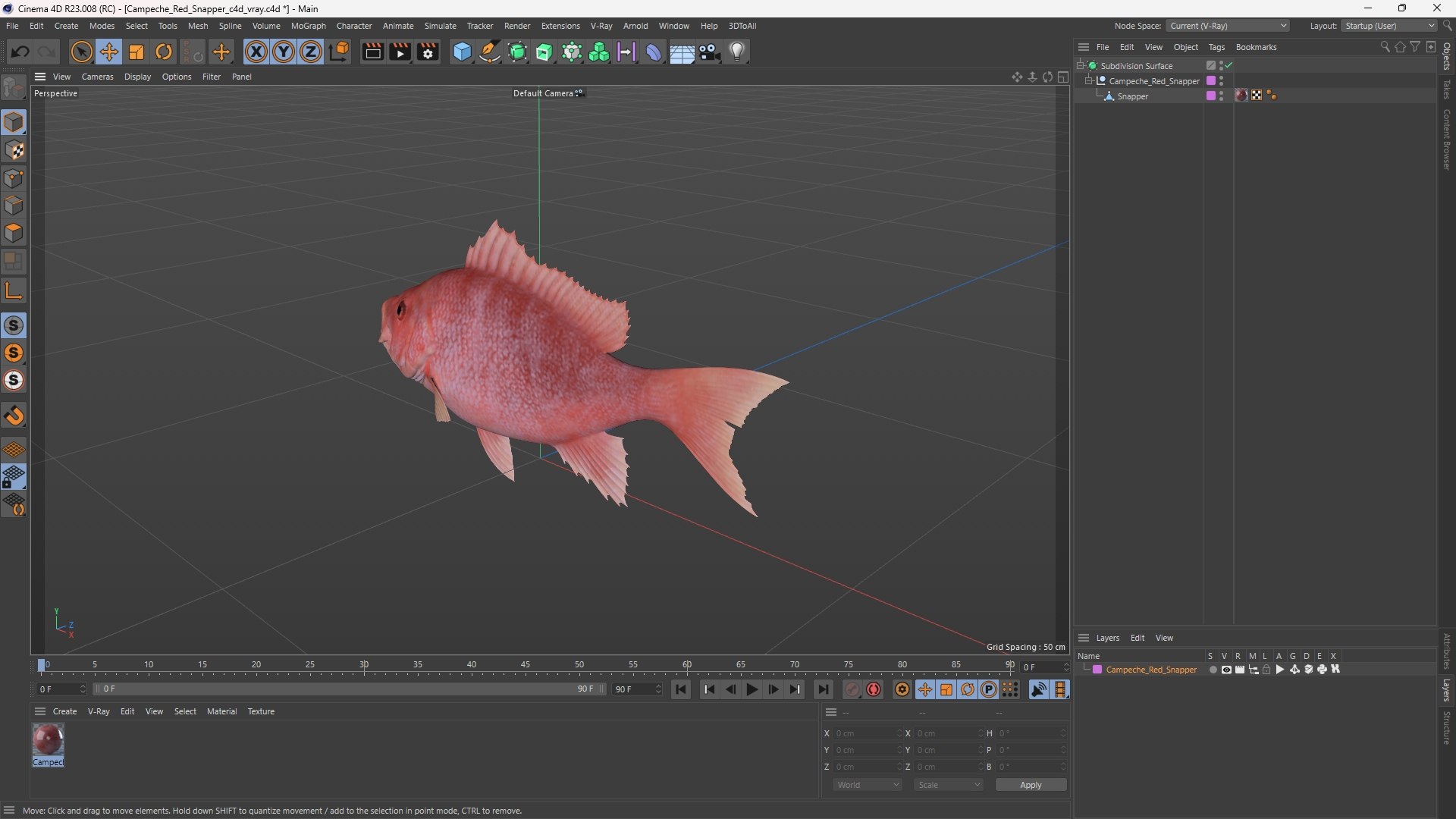Go to end of animation
Screen dimensions: 1456x819
[823, 689]
